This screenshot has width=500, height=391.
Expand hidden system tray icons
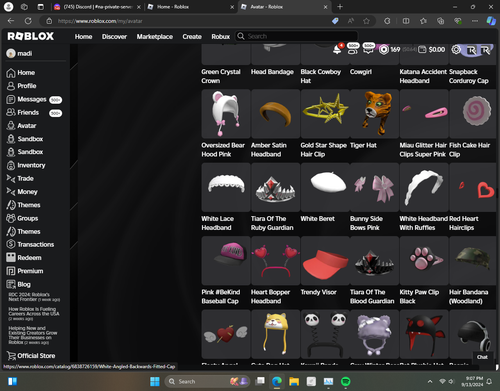pyautogui.click(x=430, y=381)
